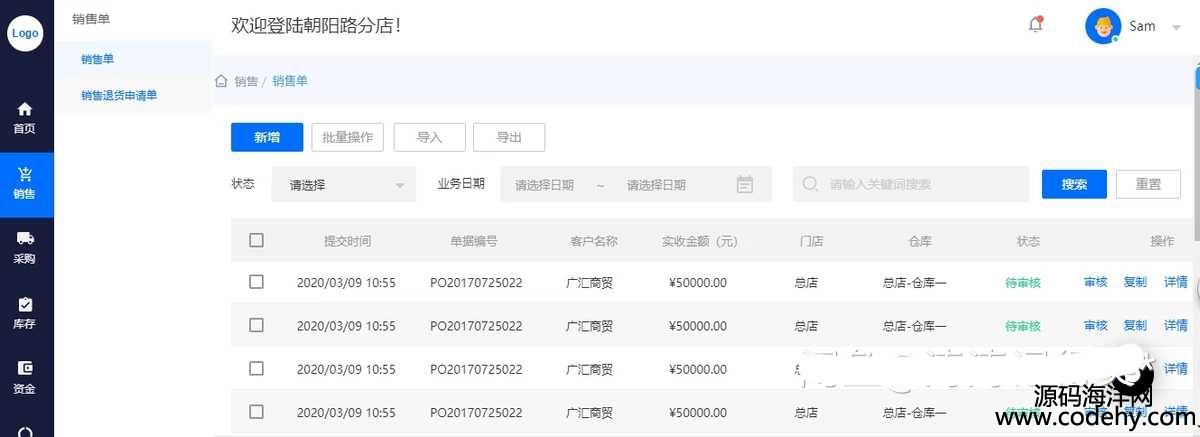Screen dimensions: 1200x437
Task: Click 复制 in the second row
Action: click(1136, 326)
